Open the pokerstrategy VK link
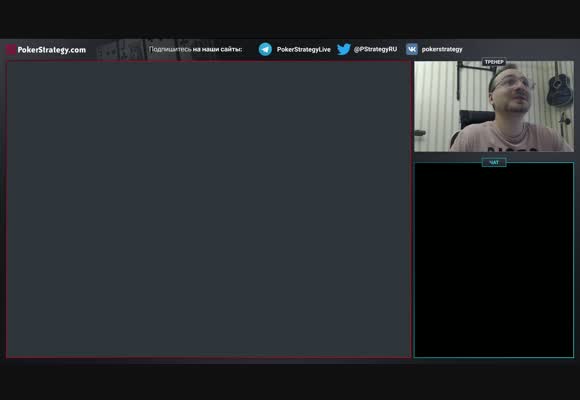This screenshot has width=580, height=400. click(x=442, y=49)
